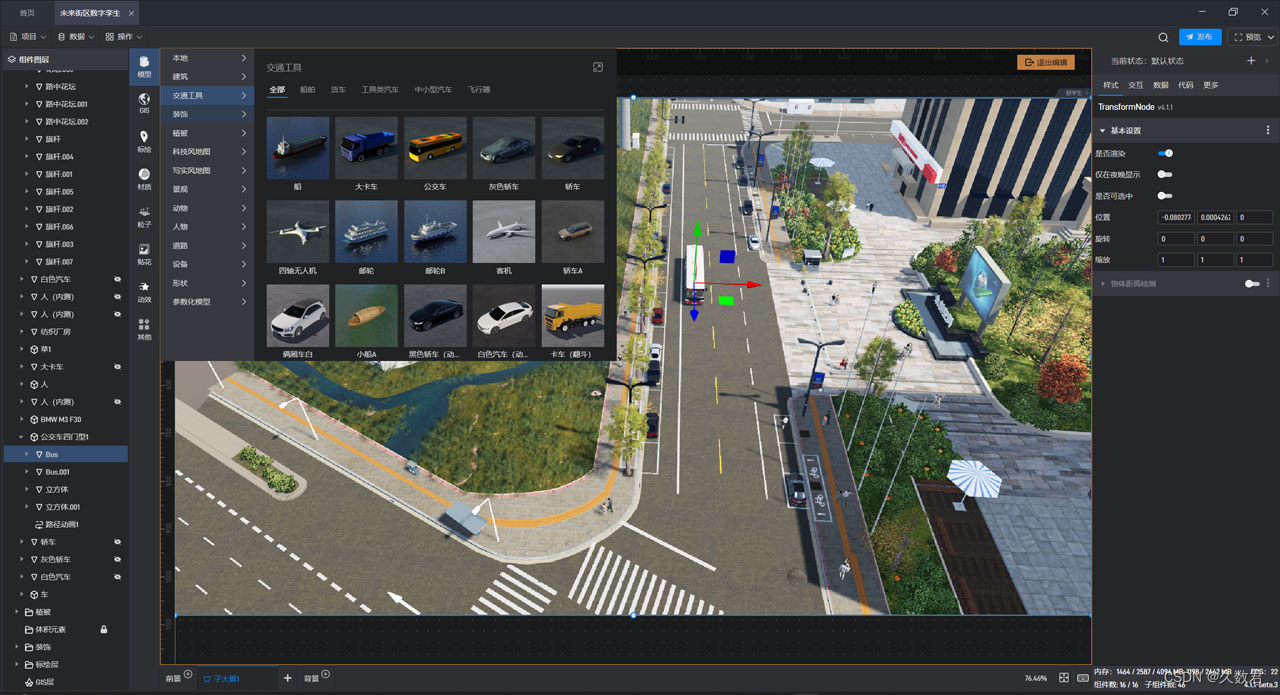Toggle visibility eye of 大卡车 layer

(x=117, y=367)
